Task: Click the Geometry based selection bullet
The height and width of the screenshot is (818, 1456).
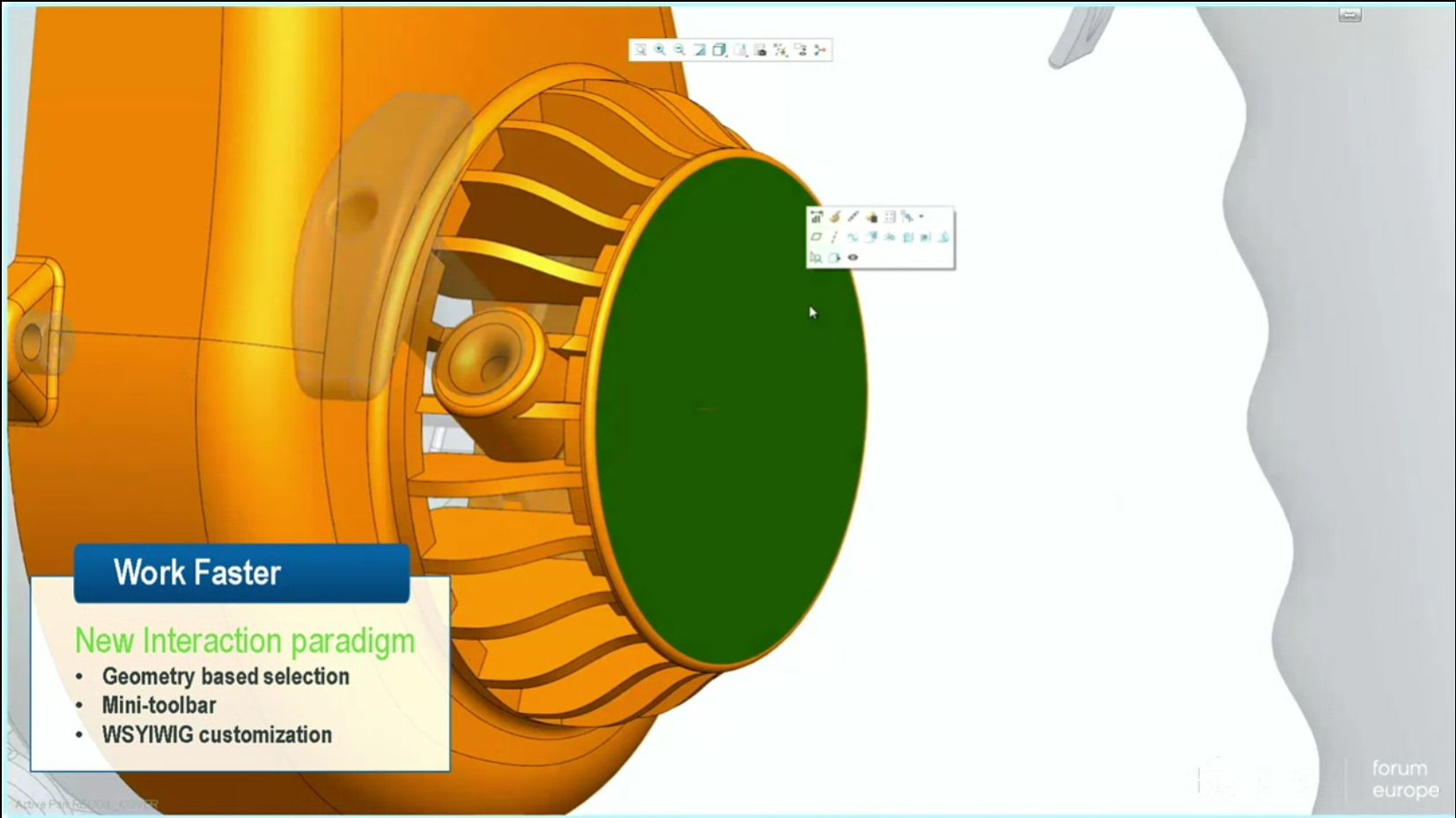Action: coord(225,676)
